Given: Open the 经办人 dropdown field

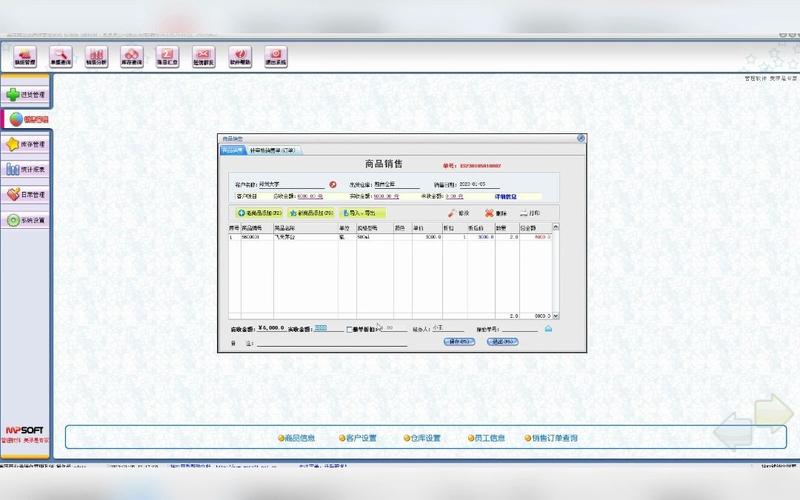Looking at the screenshot, I should [447, 328].
